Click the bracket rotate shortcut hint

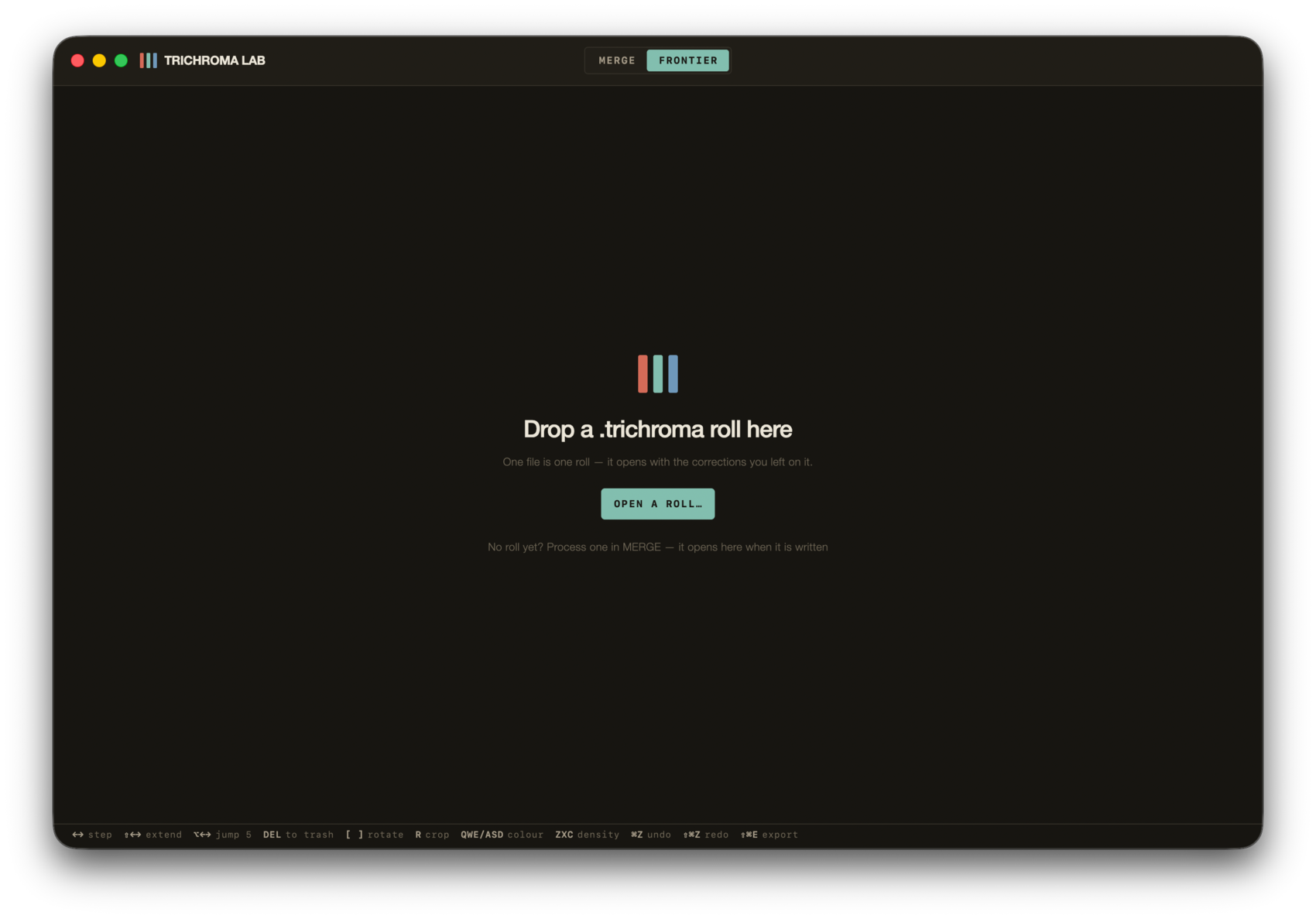pyautogui.click(x=375, y=835)
